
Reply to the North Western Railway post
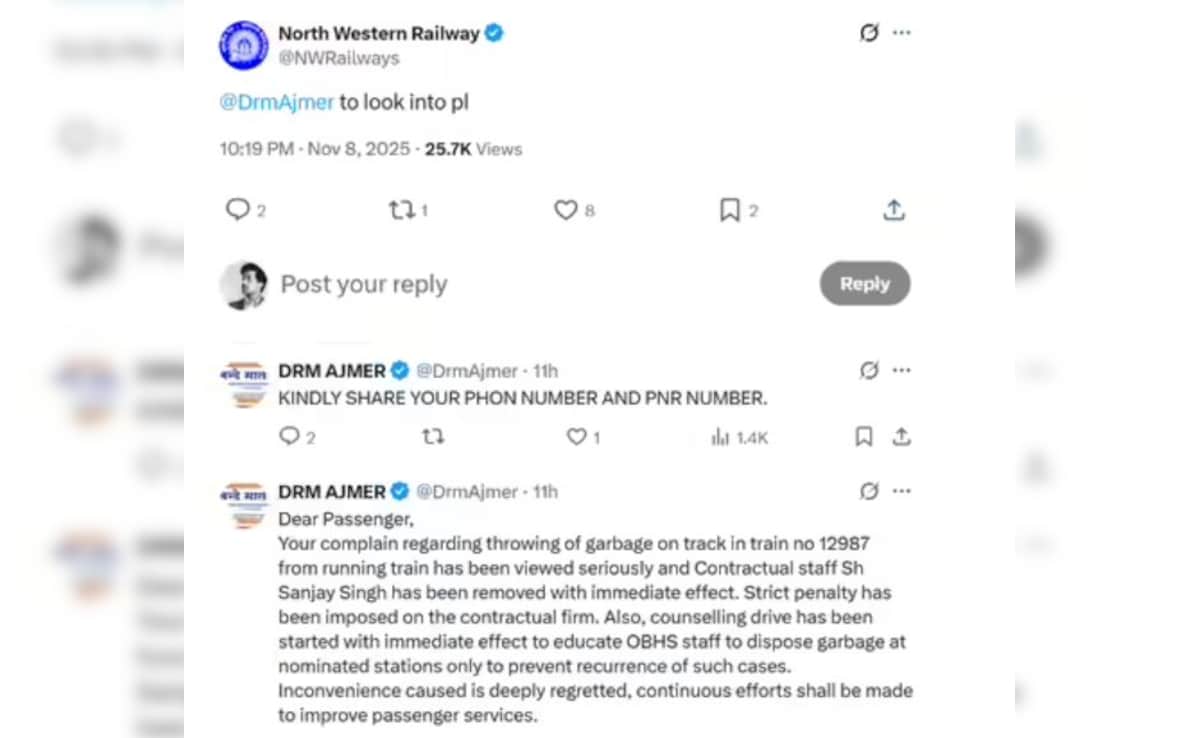coord(237,210)
